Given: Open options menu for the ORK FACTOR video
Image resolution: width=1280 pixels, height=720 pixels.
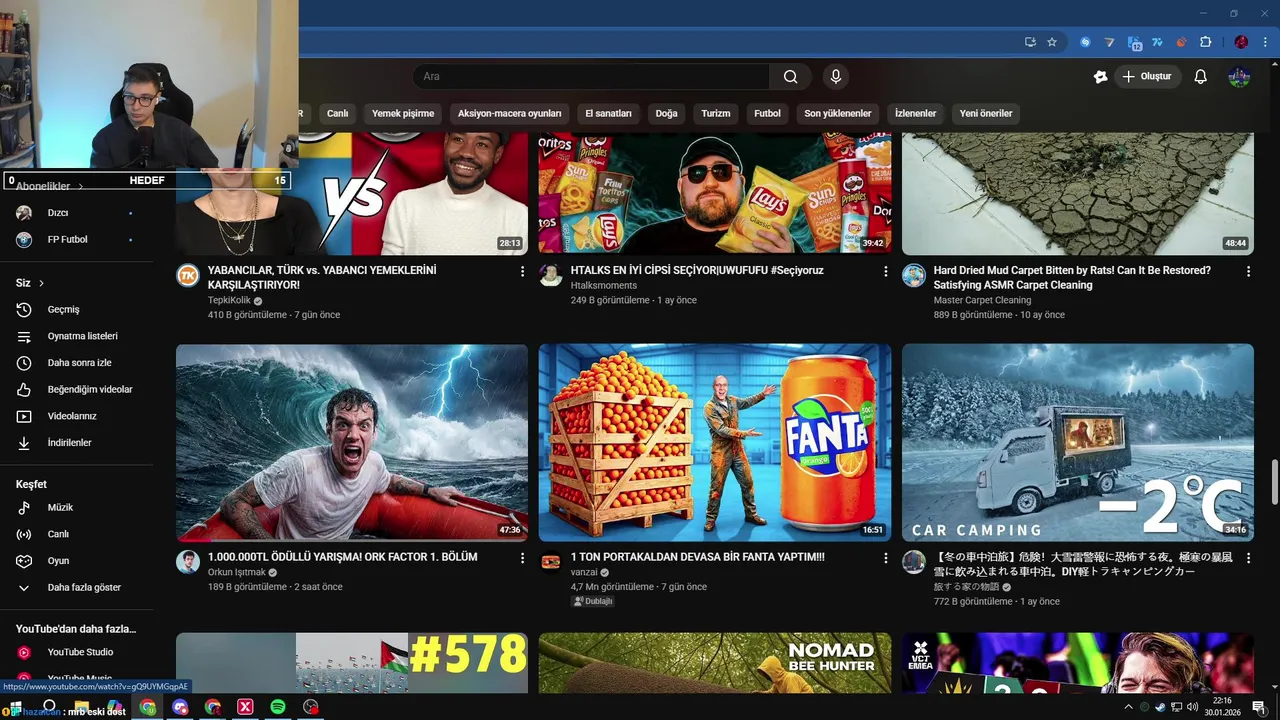Looking at the screenshot, I should point(522,558).
